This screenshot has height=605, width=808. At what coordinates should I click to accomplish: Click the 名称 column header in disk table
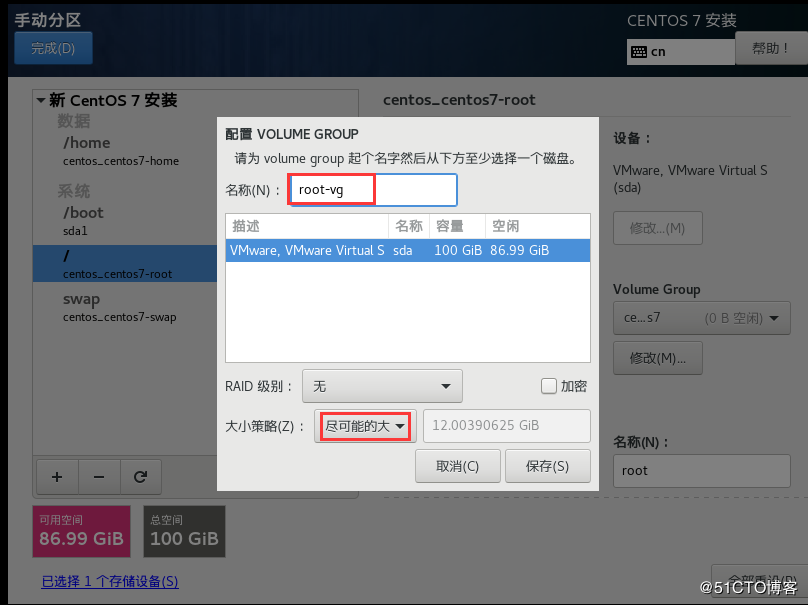(x=409, y=226)
